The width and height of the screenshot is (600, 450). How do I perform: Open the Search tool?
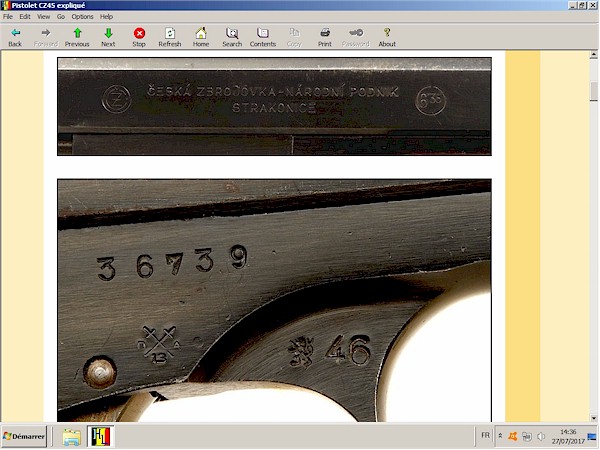(232, 37)
